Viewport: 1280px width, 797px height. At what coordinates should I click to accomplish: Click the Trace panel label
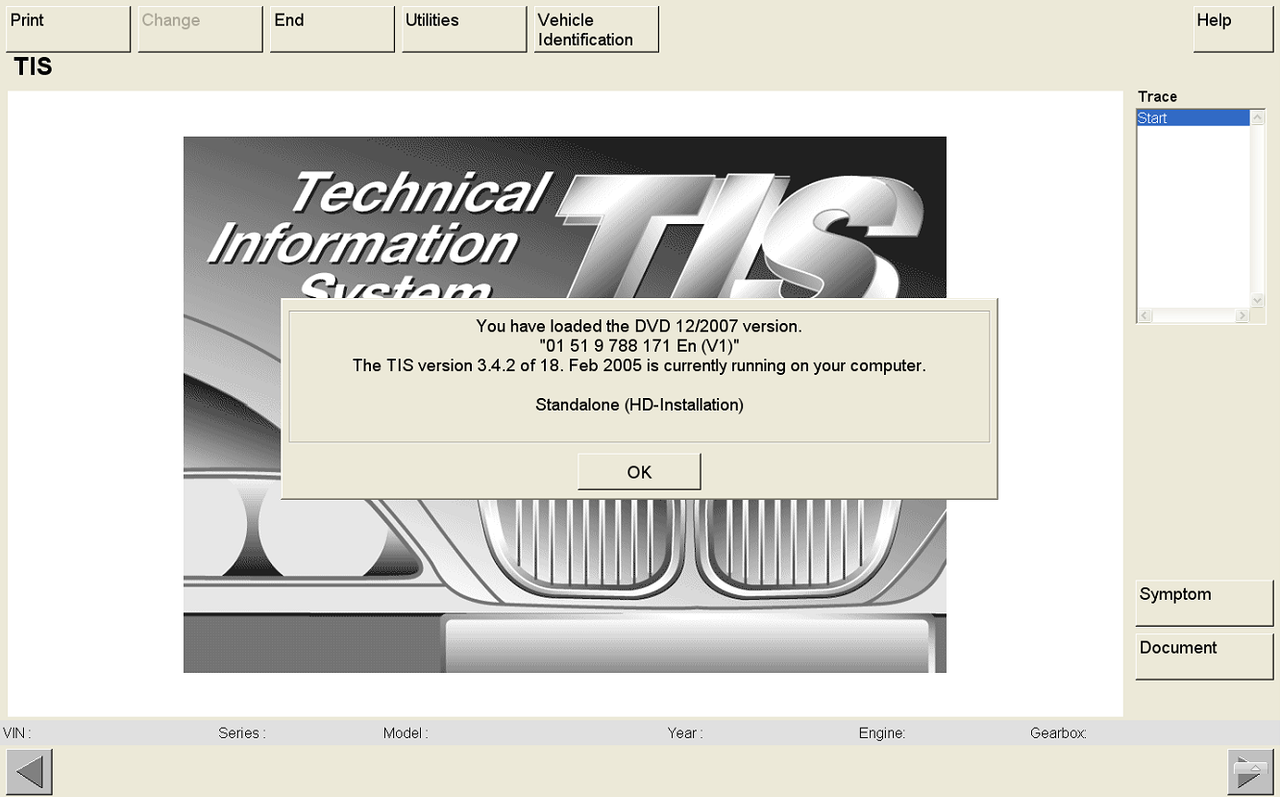pyautogui.click(x=1157, y=97)
